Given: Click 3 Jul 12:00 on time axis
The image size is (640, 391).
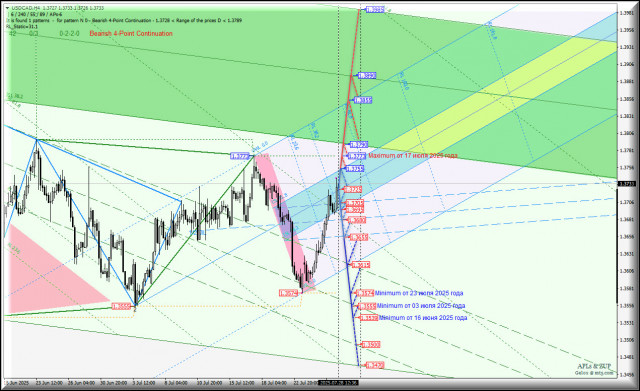Looking at the screenshot, I should (x=144, y=383).
